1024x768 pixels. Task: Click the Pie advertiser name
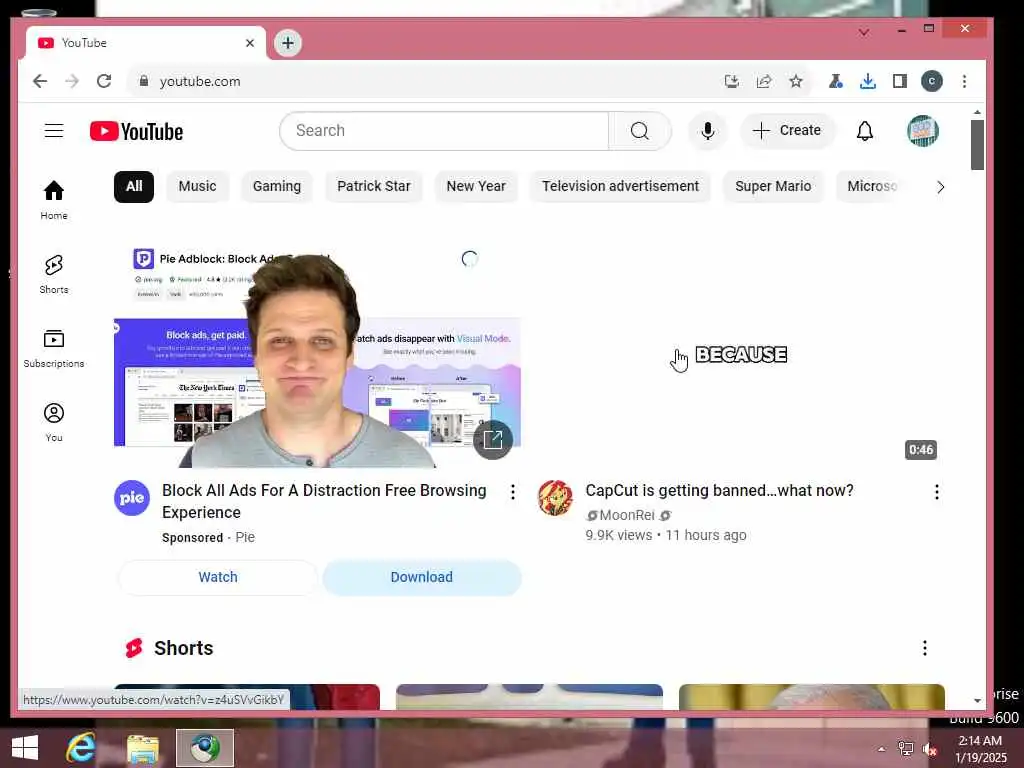click(245, 537)
